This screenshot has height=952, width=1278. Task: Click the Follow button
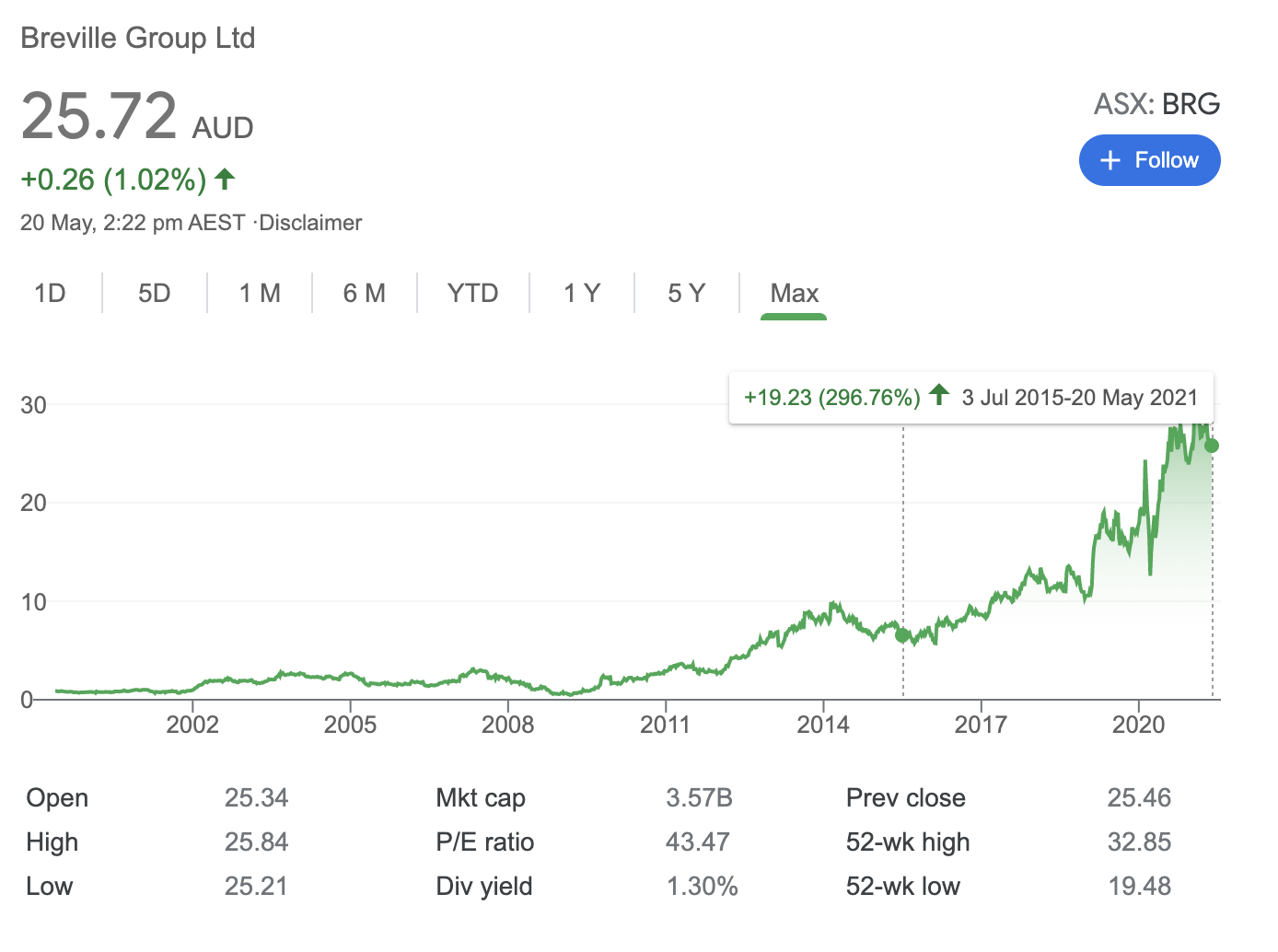click(x=1149, y=160)
